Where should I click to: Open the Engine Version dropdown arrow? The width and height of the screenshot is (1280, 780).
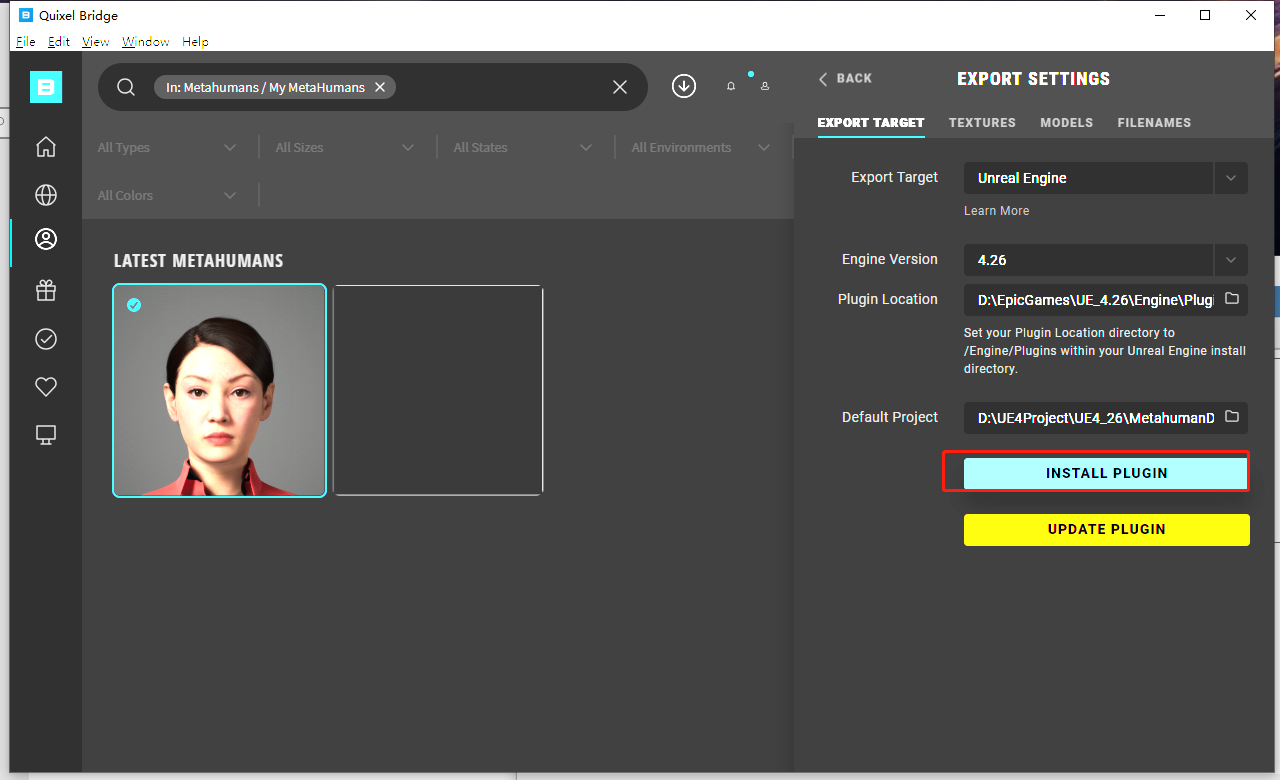click(x=1231, y=259)
